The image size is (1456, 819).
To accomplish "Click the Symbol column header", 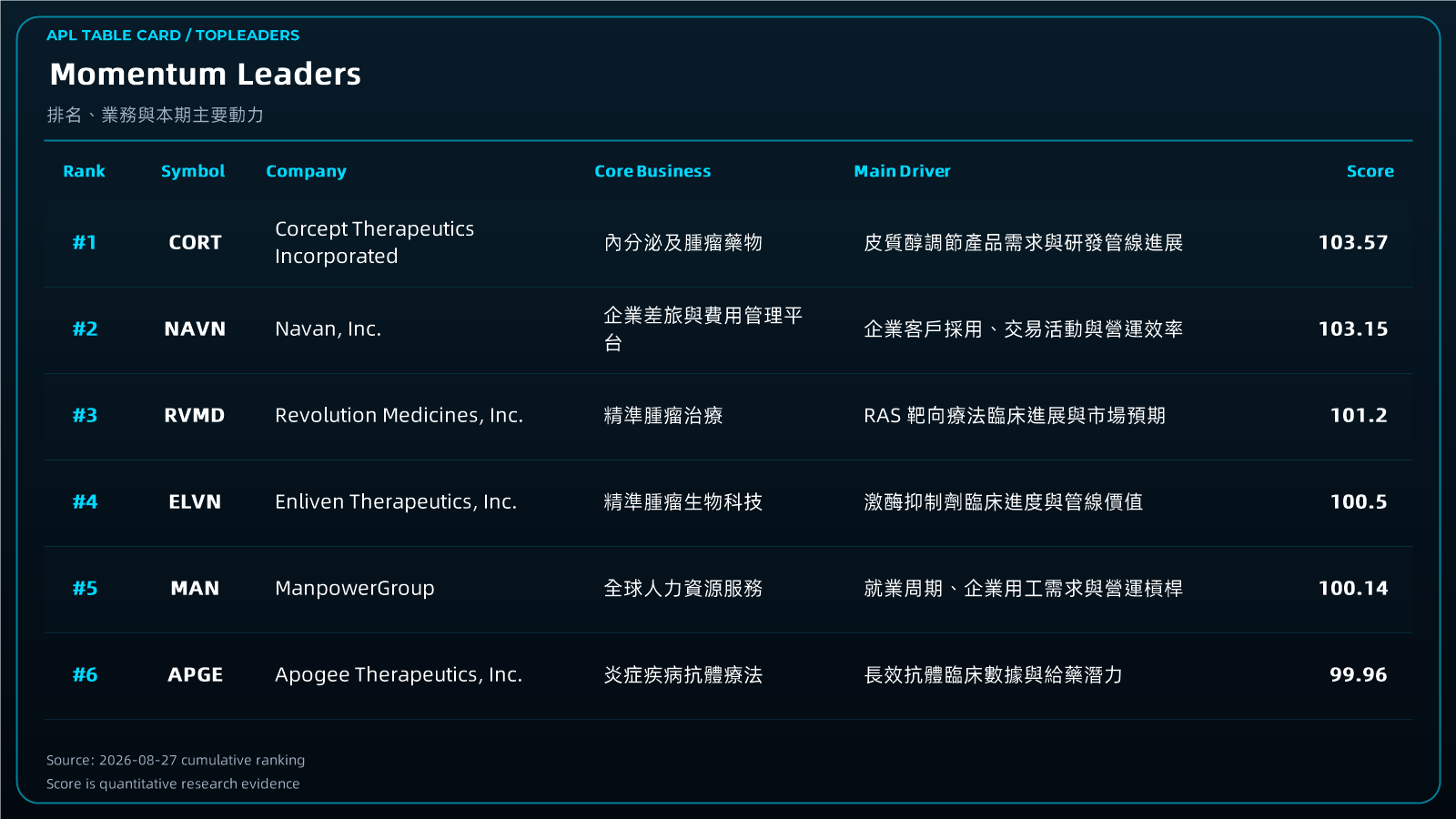I will coord(193,171).
